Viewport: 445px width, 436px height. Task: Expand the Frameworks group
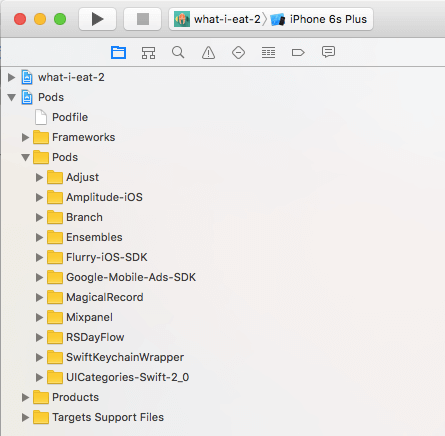(25, 137)
